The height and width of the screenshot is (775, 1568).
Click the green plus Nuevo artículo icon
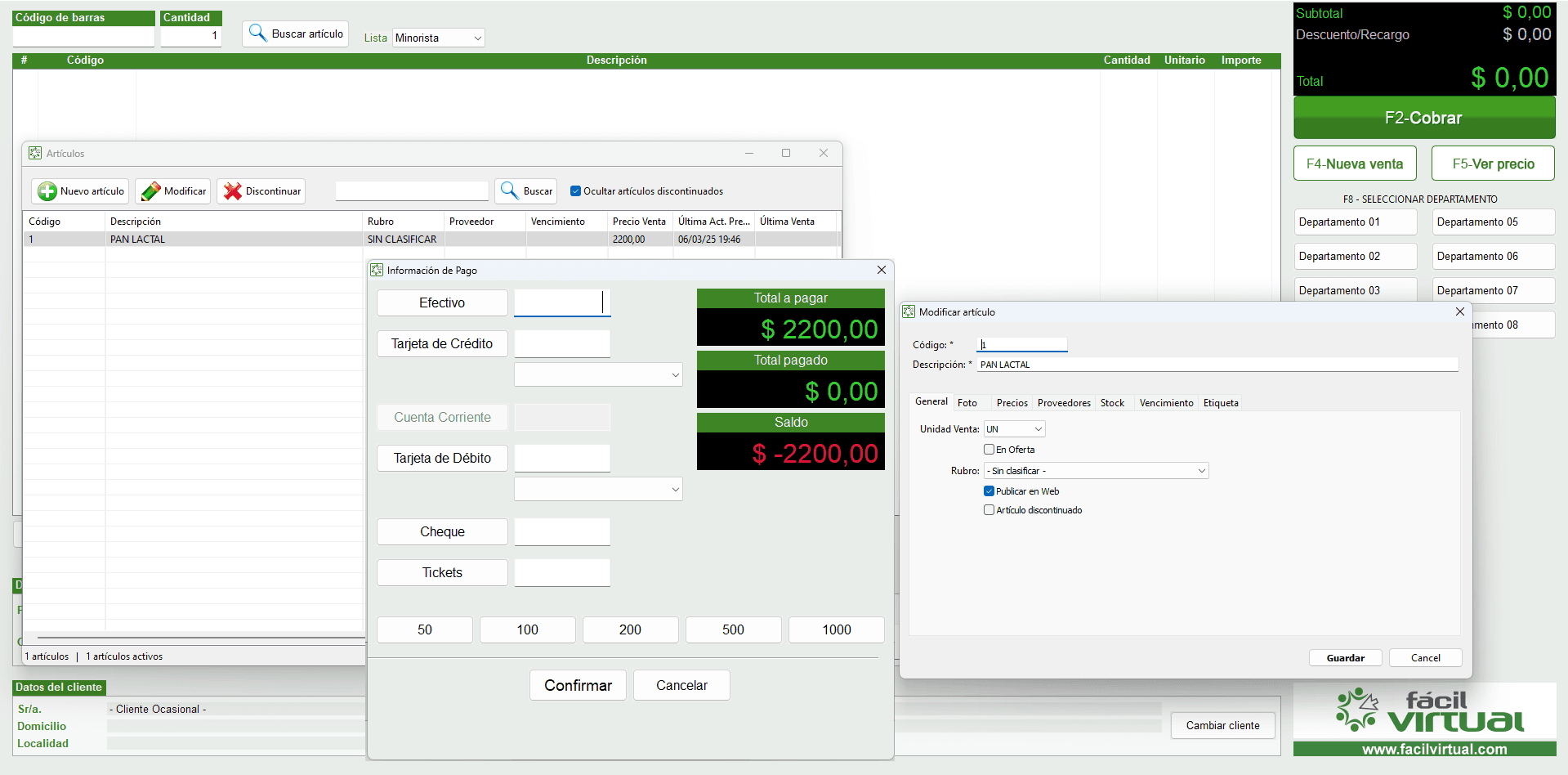click(47, 191)
